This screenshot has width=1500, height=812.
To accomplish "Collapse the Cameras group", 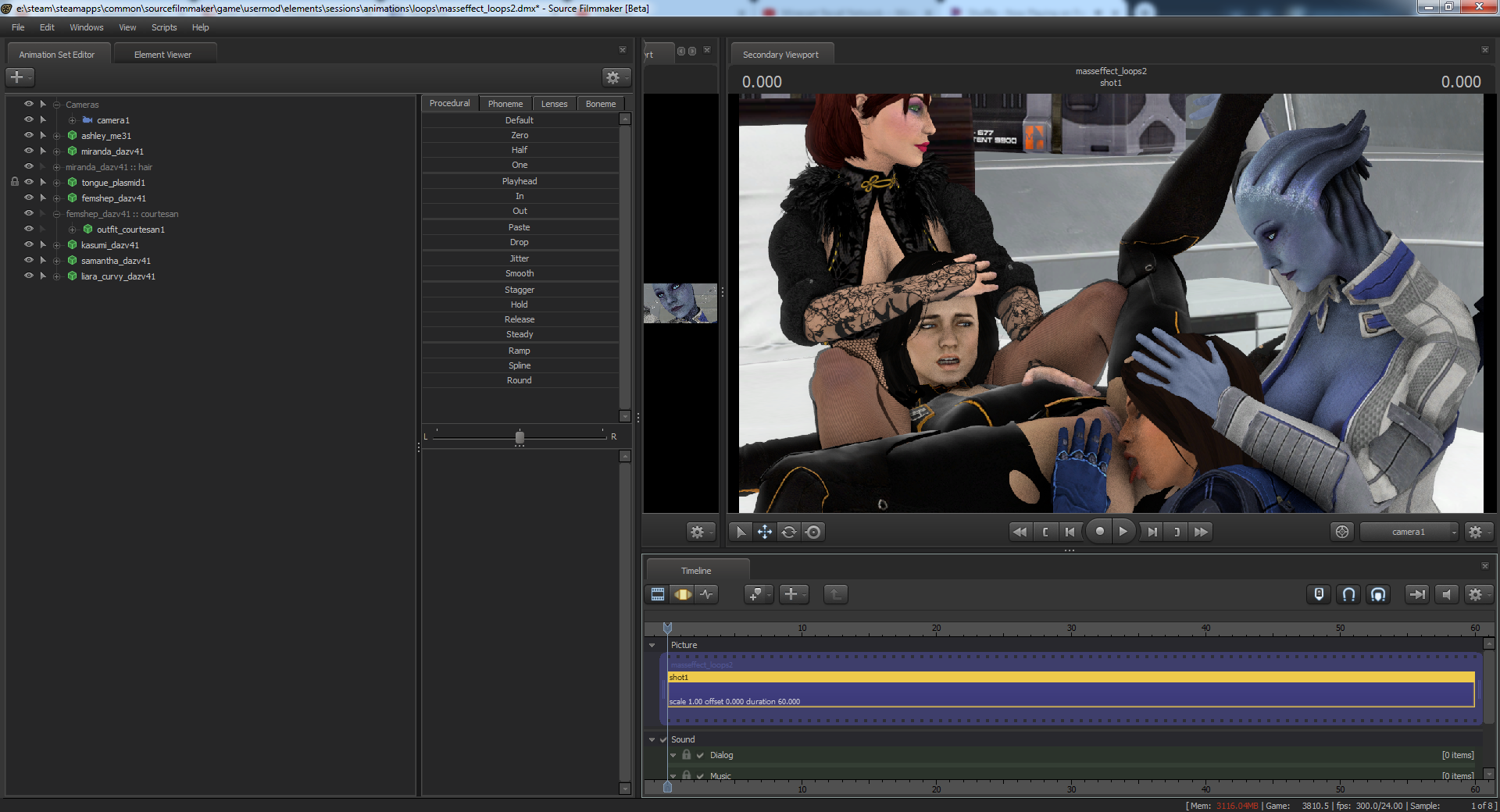I will [x=56, y=105].
